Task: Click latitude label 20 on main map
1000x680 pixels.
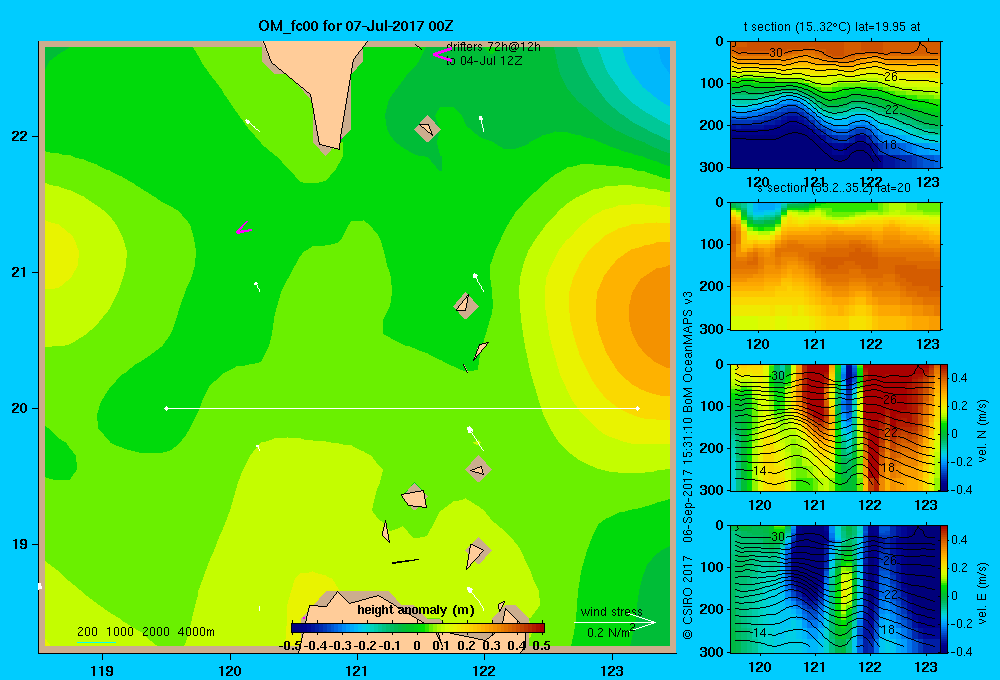Action: pyautogui.click(x=20, y=408)
